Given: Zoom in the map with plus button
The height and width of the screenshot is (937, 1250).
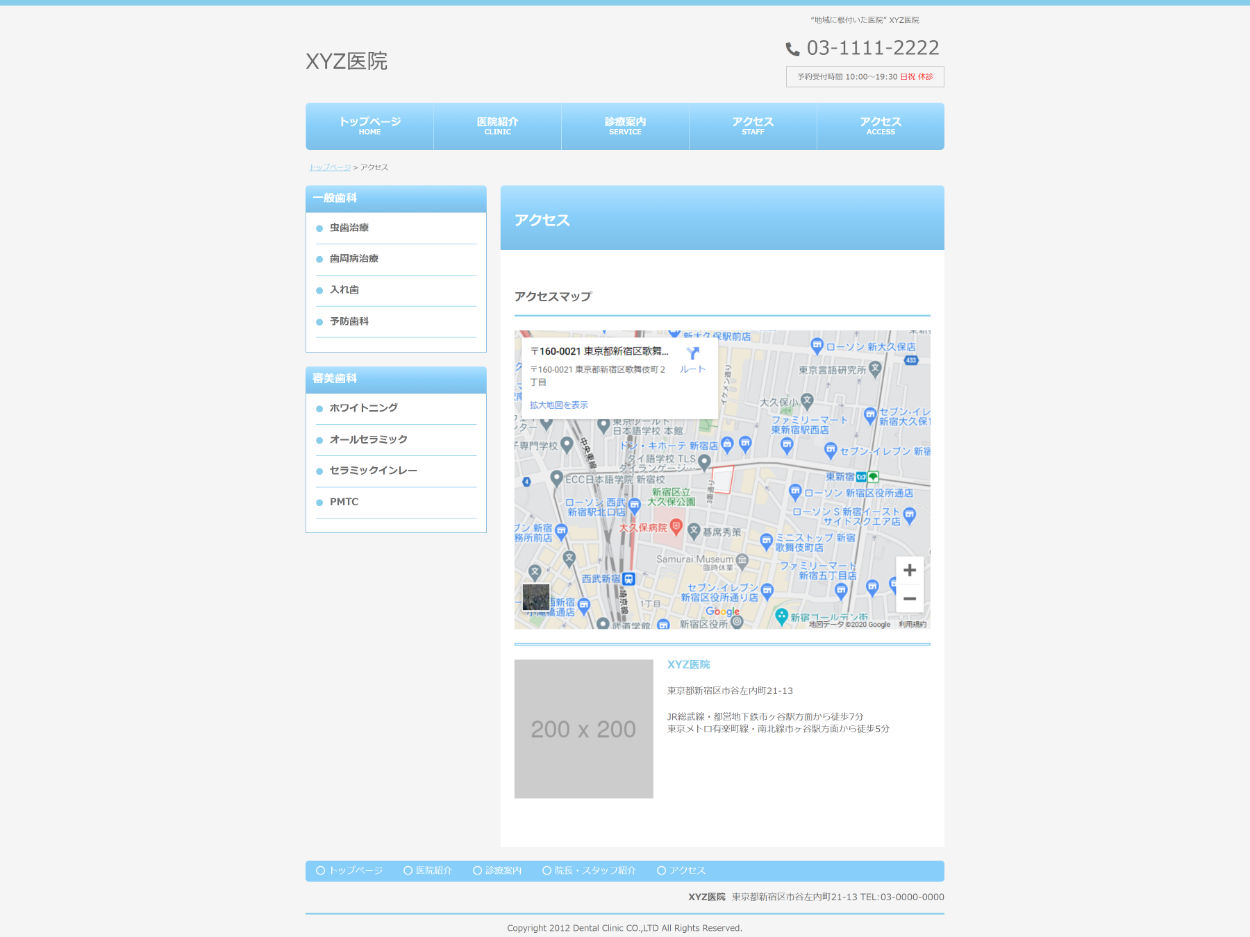Looking at the screenshot, I should pos(909,570).
